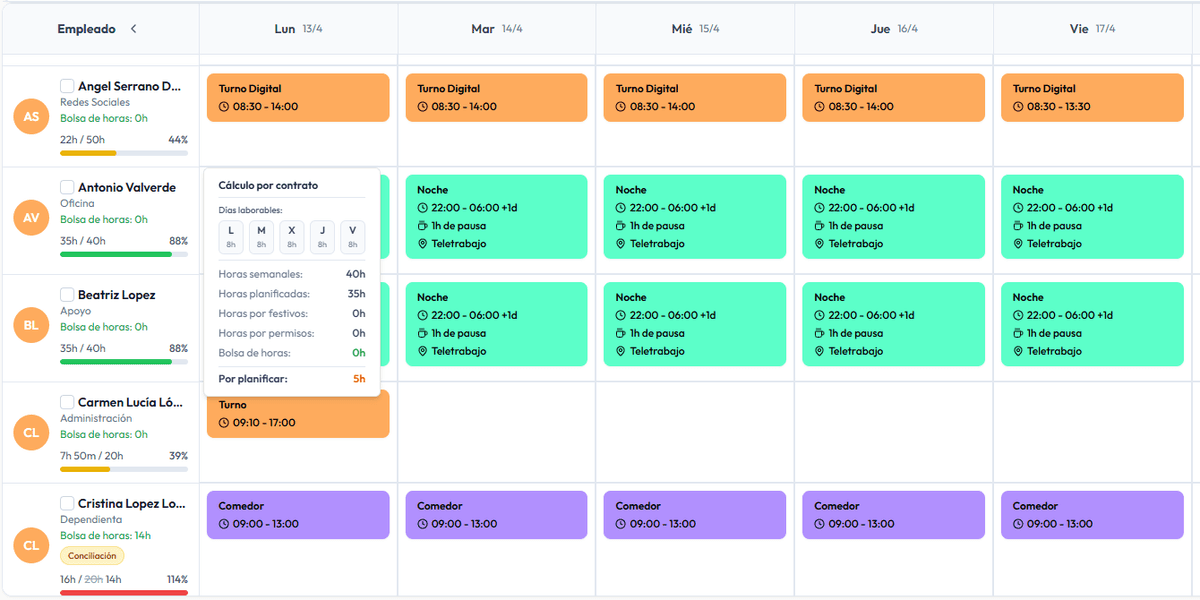This screenshot has height=600, width=1200.
Task: Choose the Mié 15/4 day header
Action: [695, 29]
